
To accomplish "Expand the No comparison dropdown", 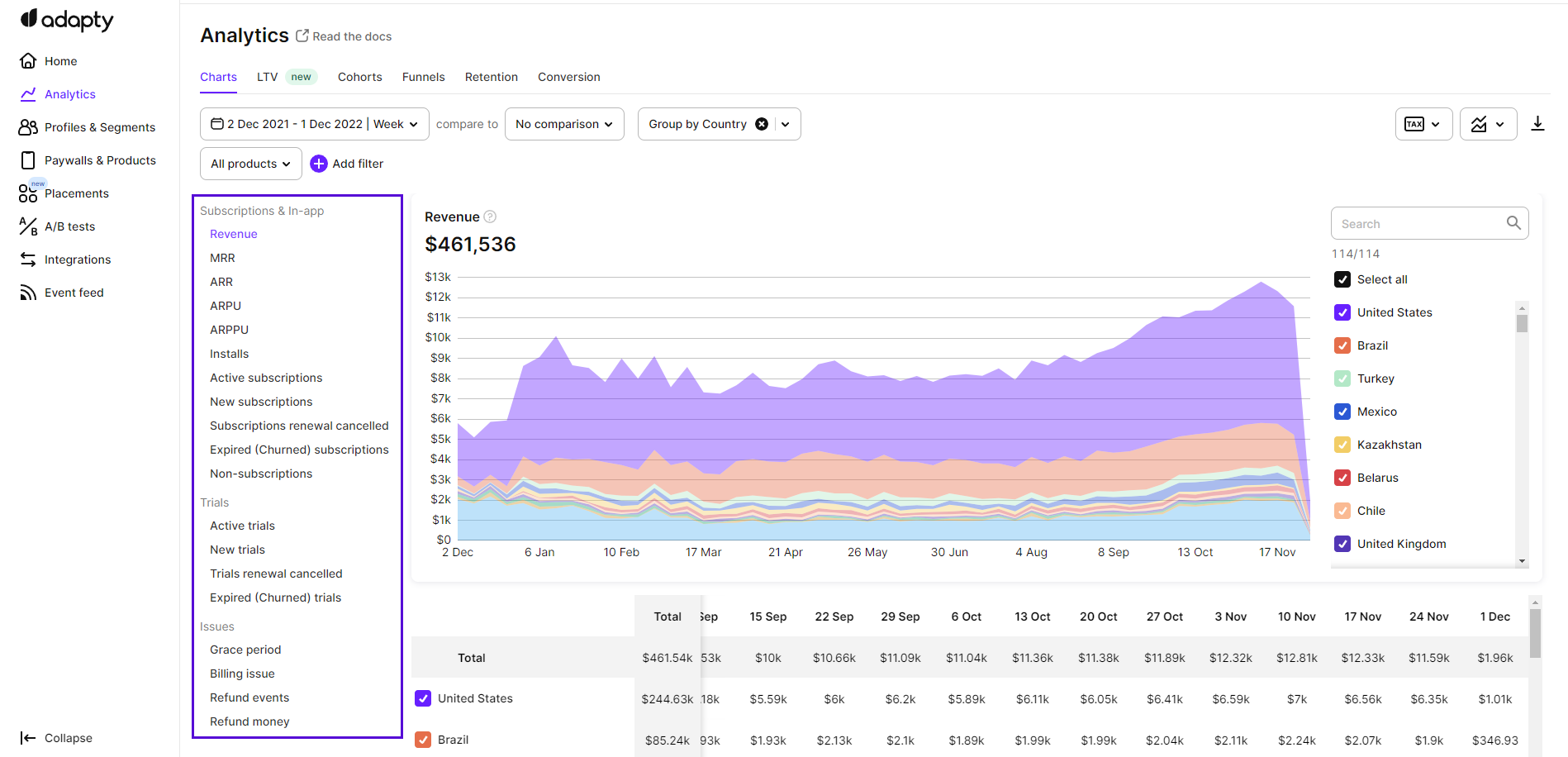I will tap(564, 124).
